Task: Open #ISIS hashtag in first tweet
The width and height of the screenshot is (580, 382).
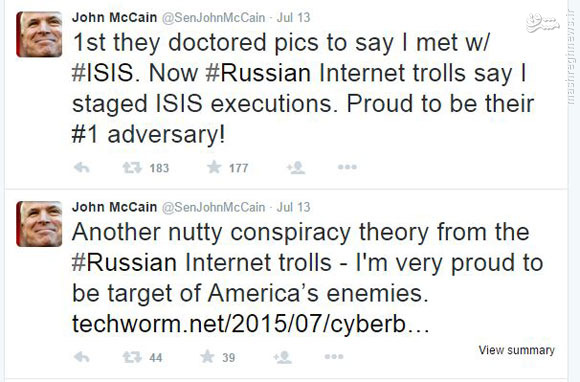Action: click(102, 73)
